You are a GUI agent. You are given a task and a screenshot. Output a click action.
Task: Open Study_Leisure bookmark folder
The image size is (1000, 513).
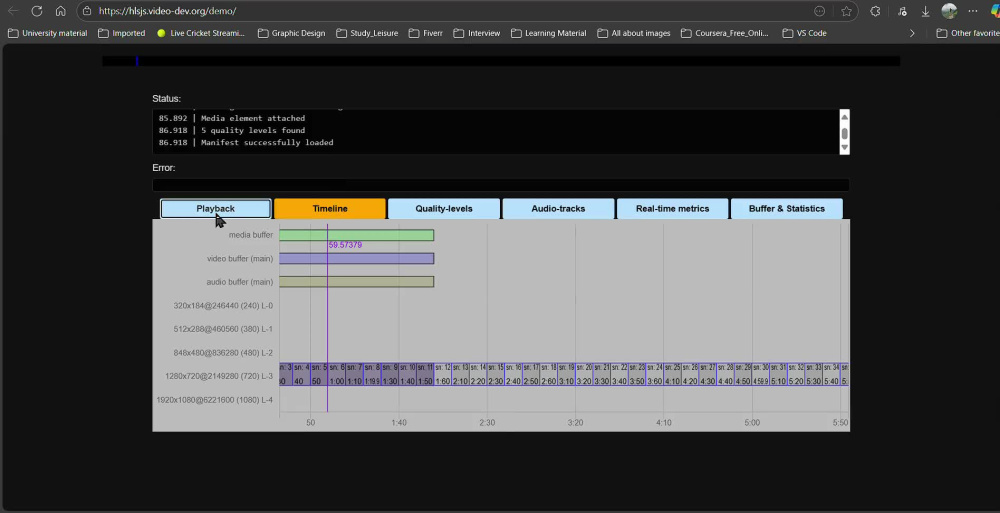click(367, 33)
